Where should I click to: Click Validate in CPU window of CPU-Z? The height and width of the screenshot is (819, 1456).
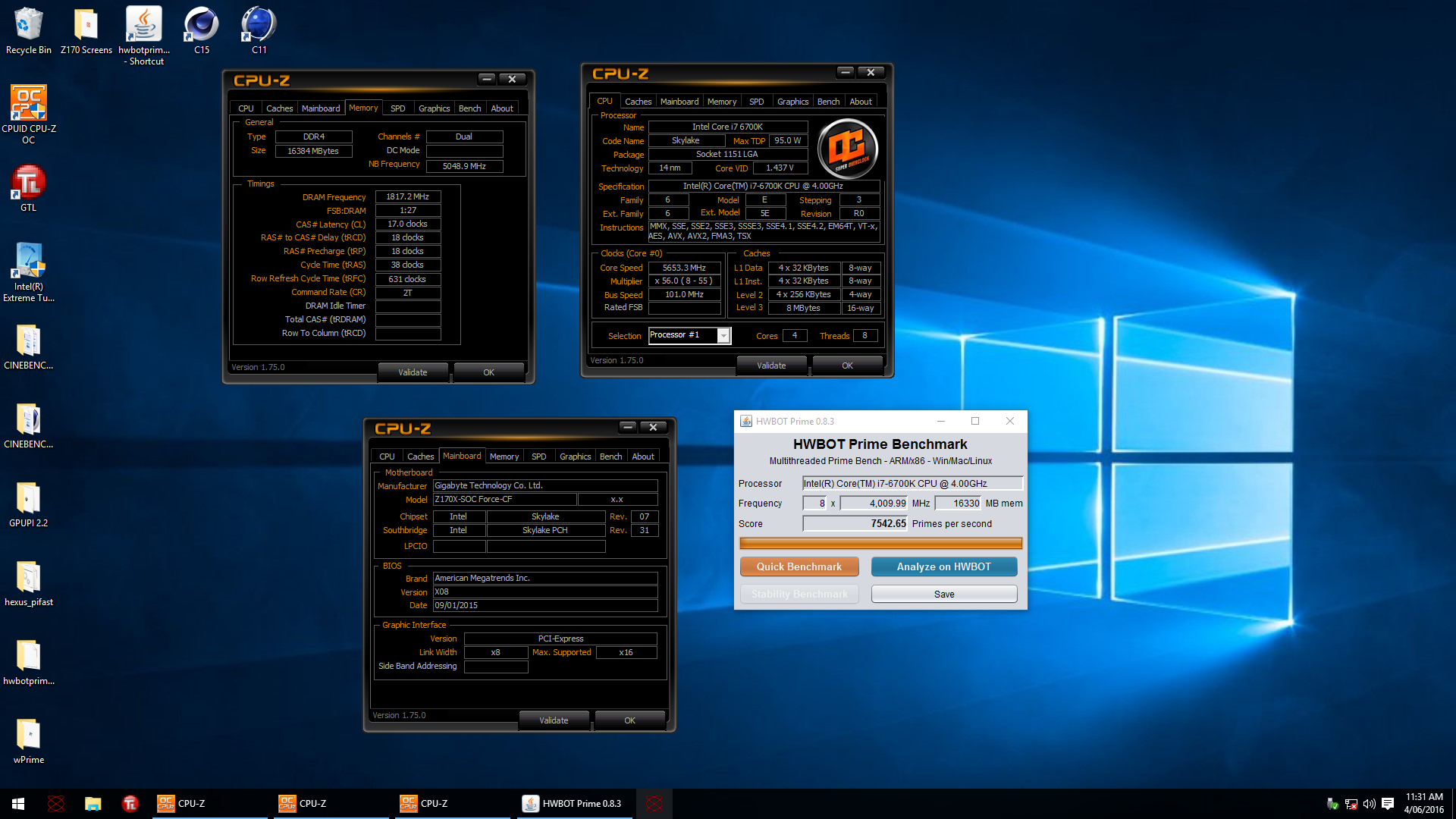[771, 366]
